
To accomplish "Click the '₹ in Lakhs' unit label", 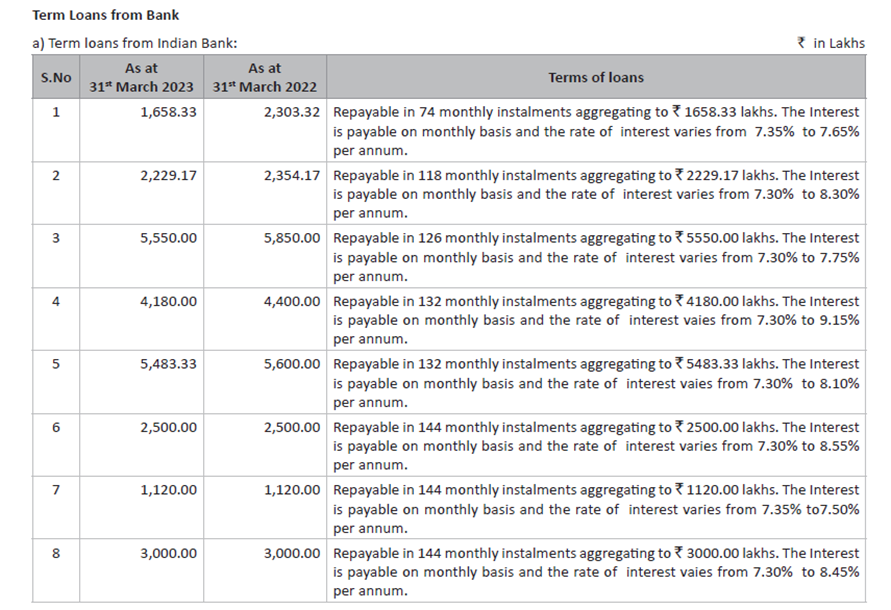I will coord(830,43).
